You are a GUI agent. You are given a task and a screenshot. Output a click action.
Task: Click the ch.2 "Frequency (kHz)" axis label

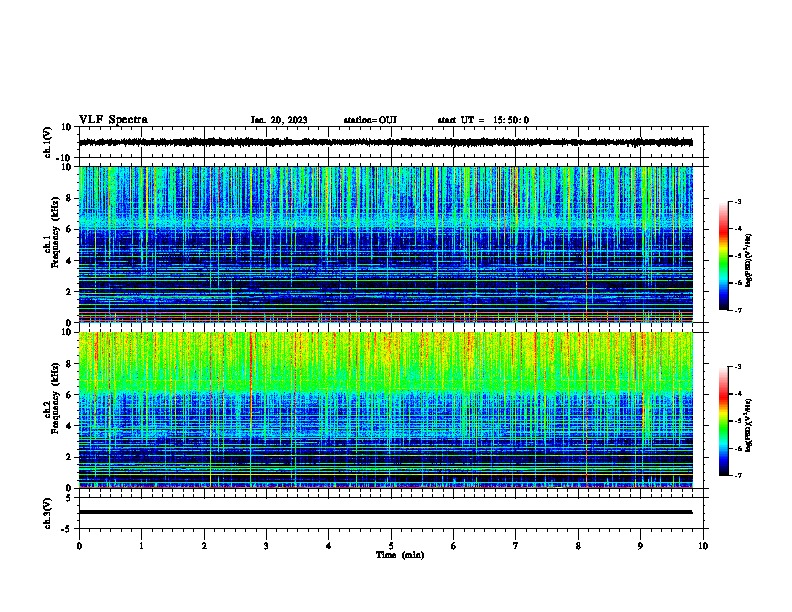pos(55,398)
